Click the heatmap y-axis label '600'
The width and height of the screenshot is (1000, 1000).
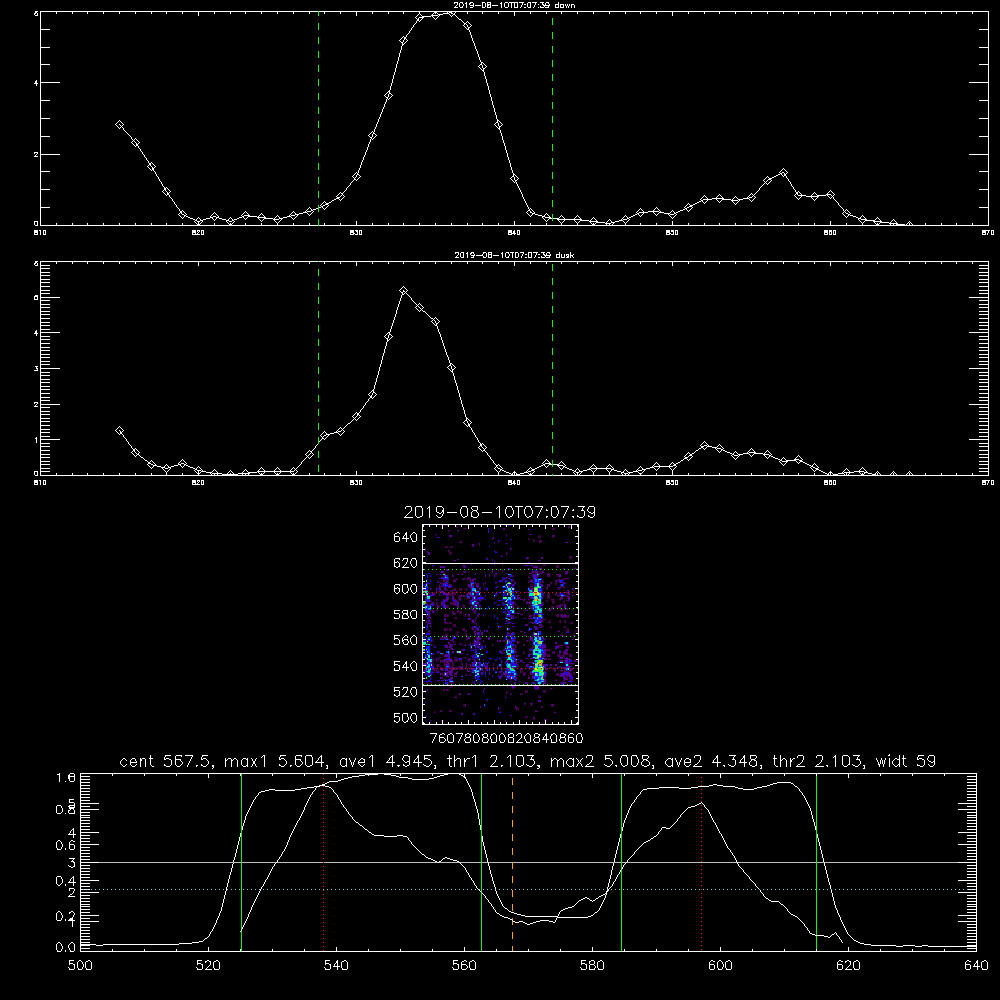tap(405, 589)
